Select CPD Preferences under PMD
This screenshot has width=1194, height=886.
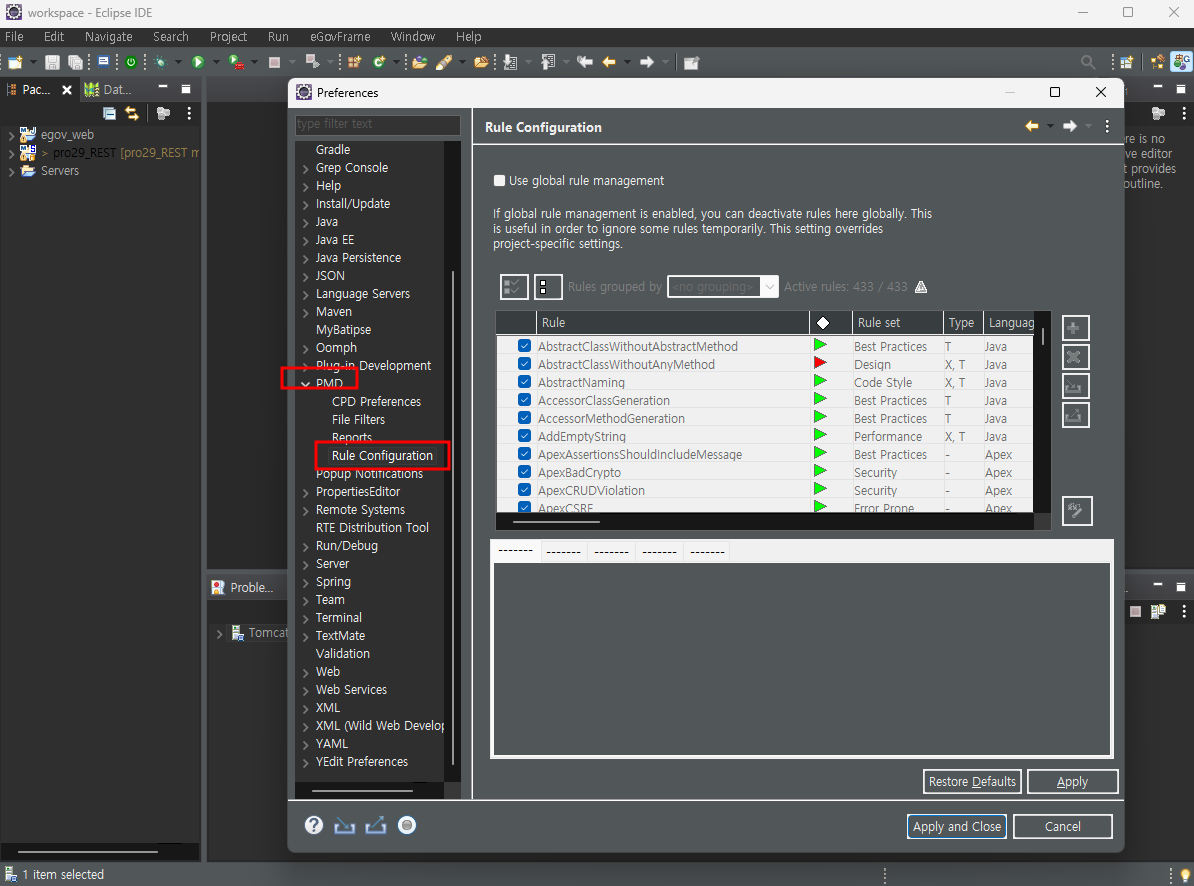376,401
